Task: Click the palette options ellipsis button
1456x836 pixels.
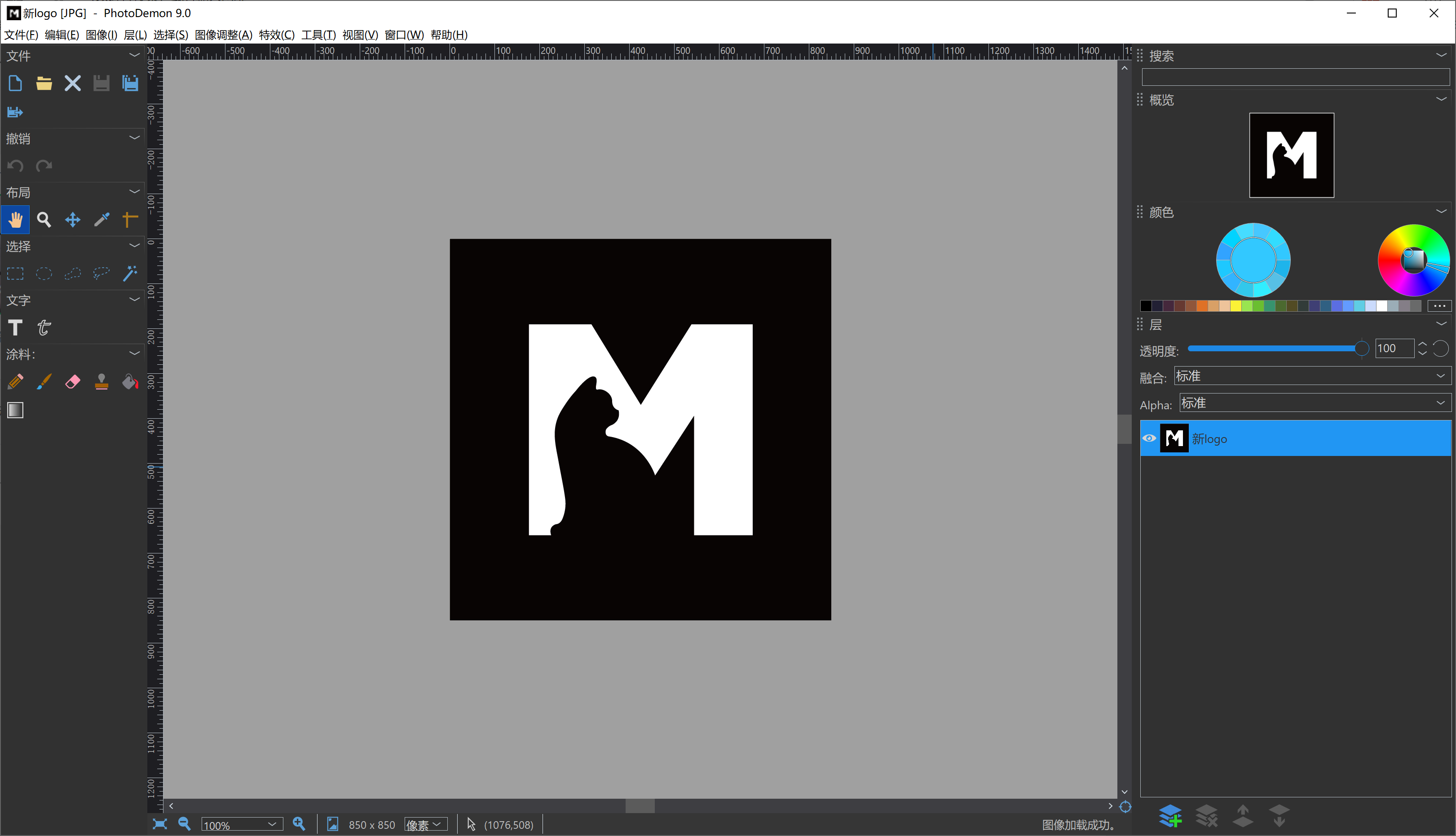Action: [x=1439, y=305]
